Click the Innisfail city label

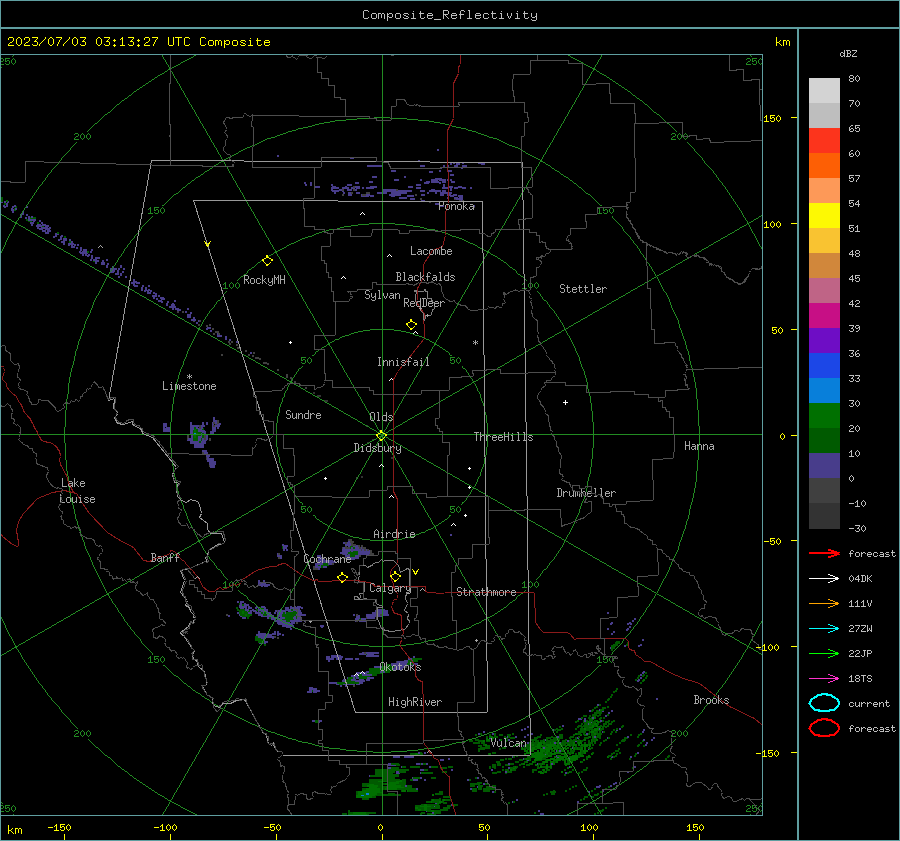(403, 362)
